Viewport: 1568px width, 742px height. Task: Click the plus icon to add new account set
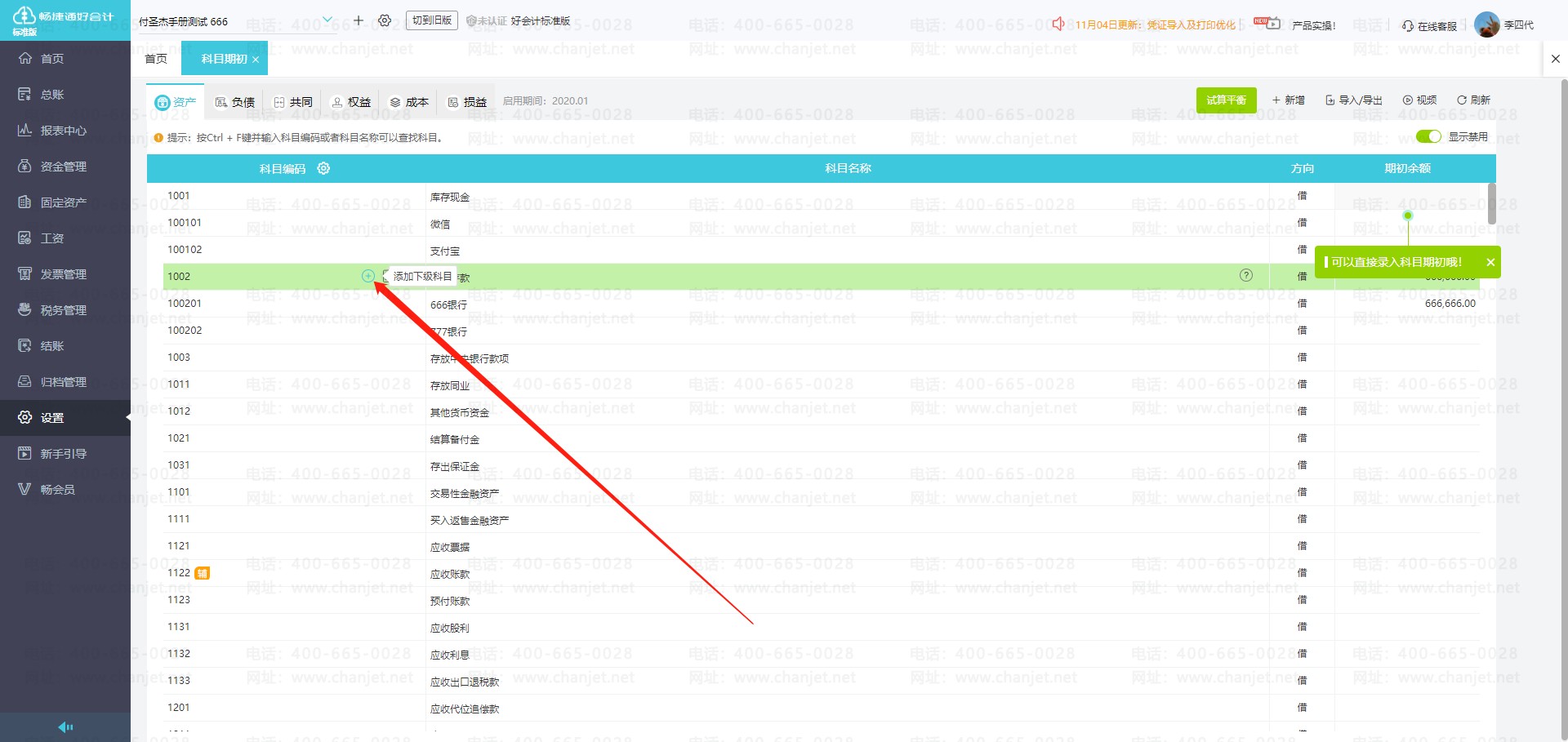click(x=358, y=20)
